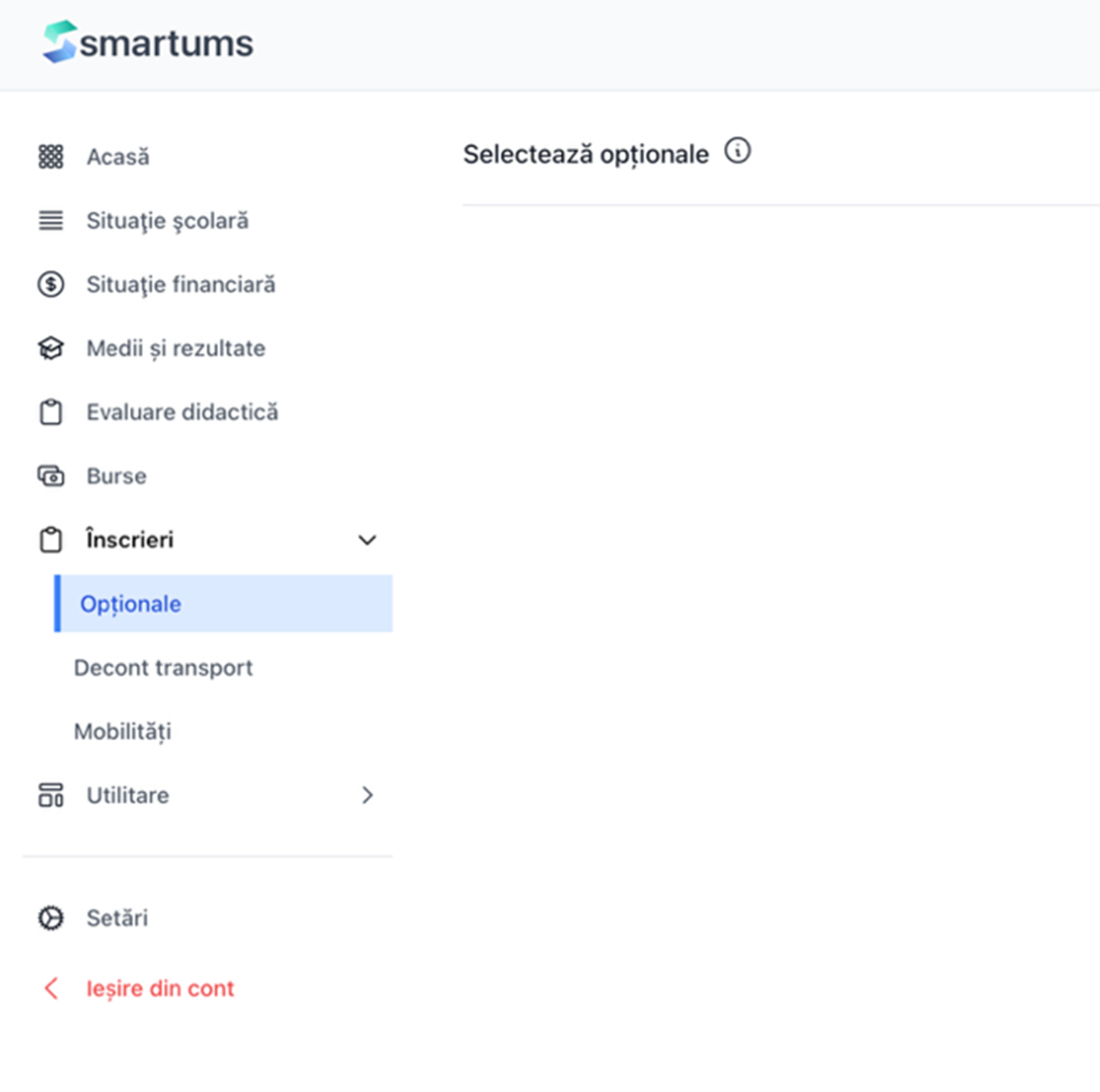Screen dimensions: 1100x1092
Task: Collapse the Înscrieri section chevron
Action: [367, 540]
